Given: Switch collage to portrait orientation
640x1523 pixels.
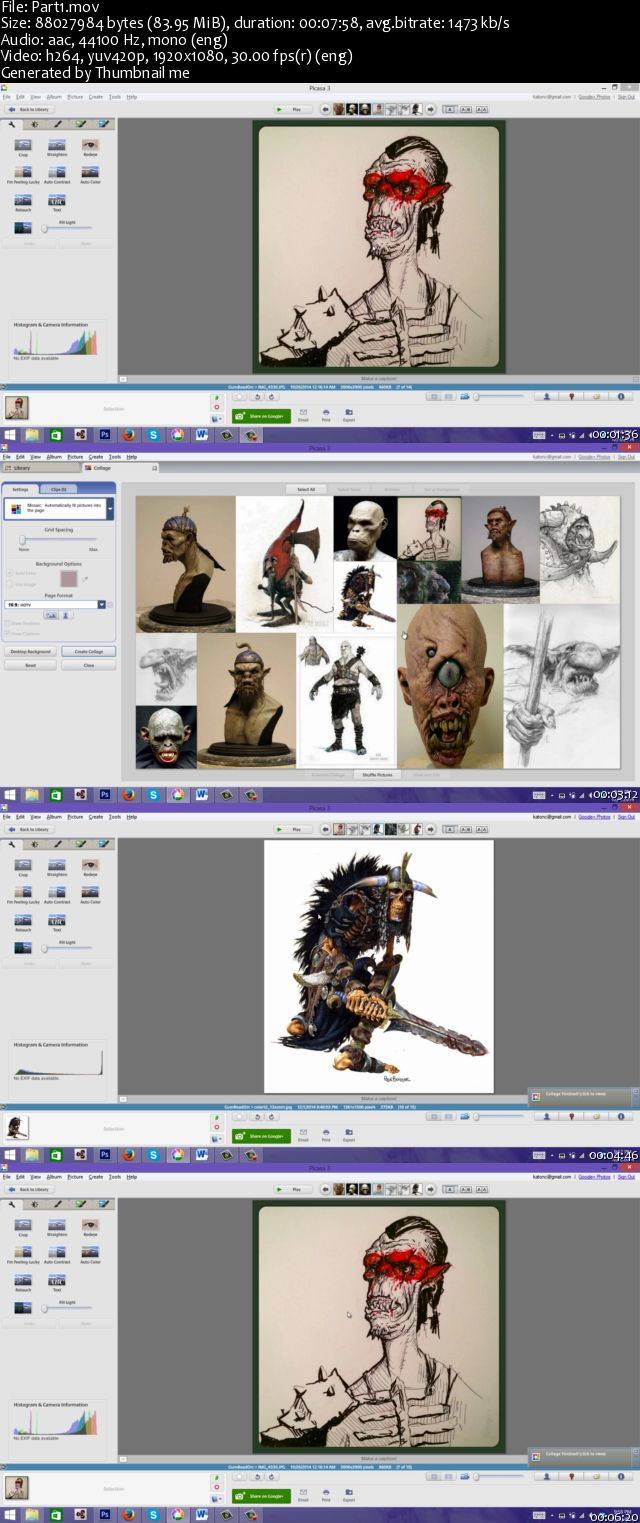Looking at the screenshot, I should (x=66, y=615).
